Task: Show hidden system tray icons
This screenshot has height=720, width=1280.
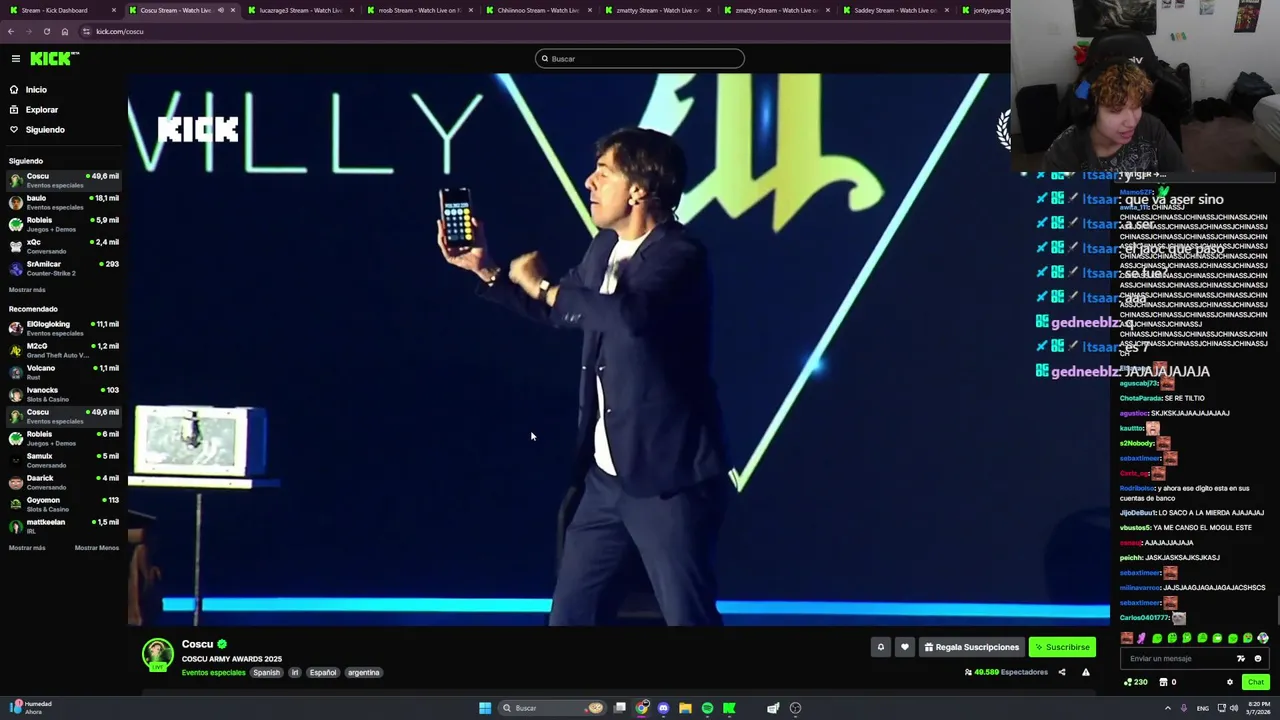Action: click(x=1168, y=708)
